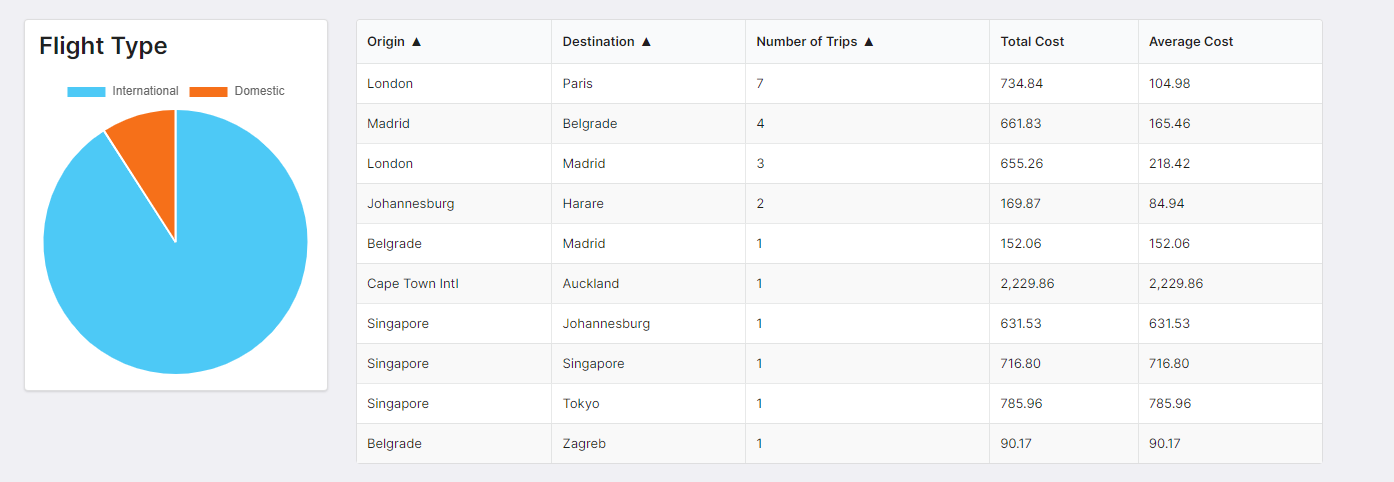Click the orange Domestic legend swatch
This screenshot has height=482, width=1394.
[x=208, y=92]
